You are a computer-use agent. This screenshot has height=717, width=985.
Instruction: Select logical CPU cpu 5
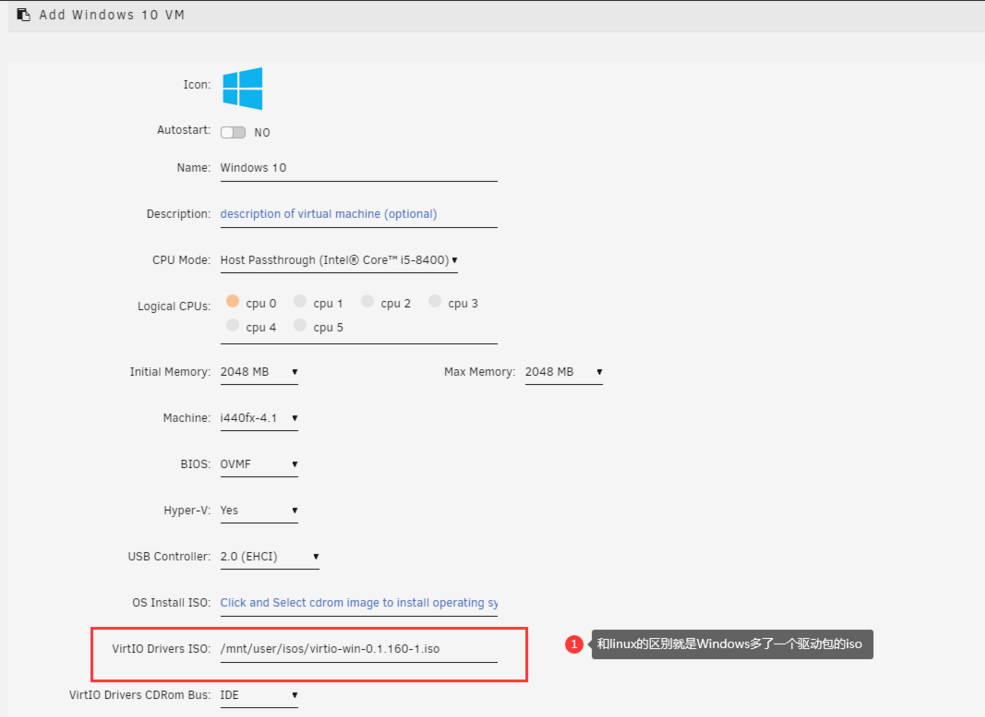coord(300,326)
